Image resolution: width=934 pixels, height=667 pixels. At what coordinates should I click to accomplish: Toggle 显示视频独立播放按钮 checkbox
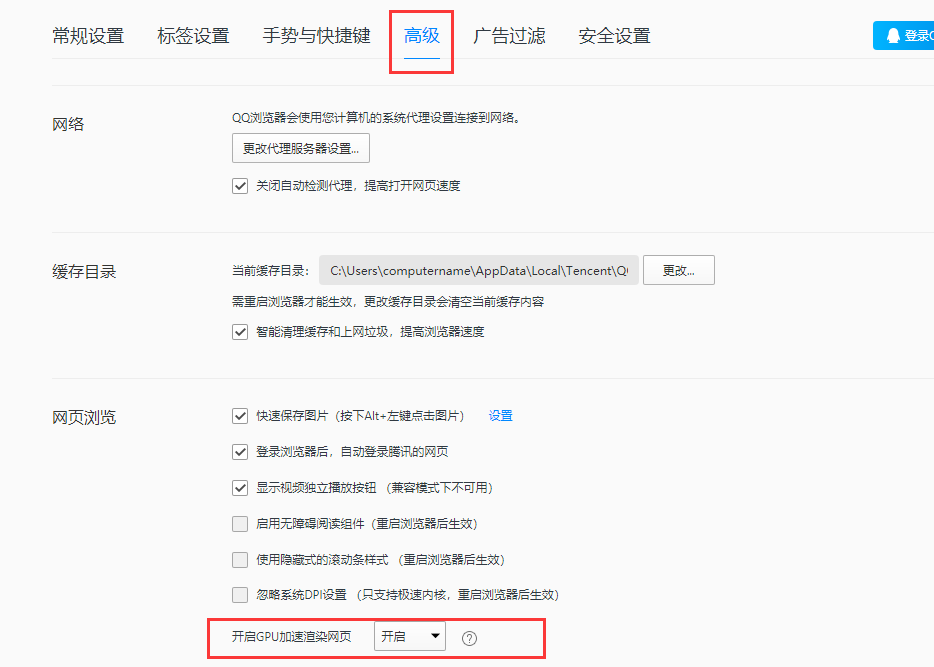pyautogui.click(x=240, y=488)
